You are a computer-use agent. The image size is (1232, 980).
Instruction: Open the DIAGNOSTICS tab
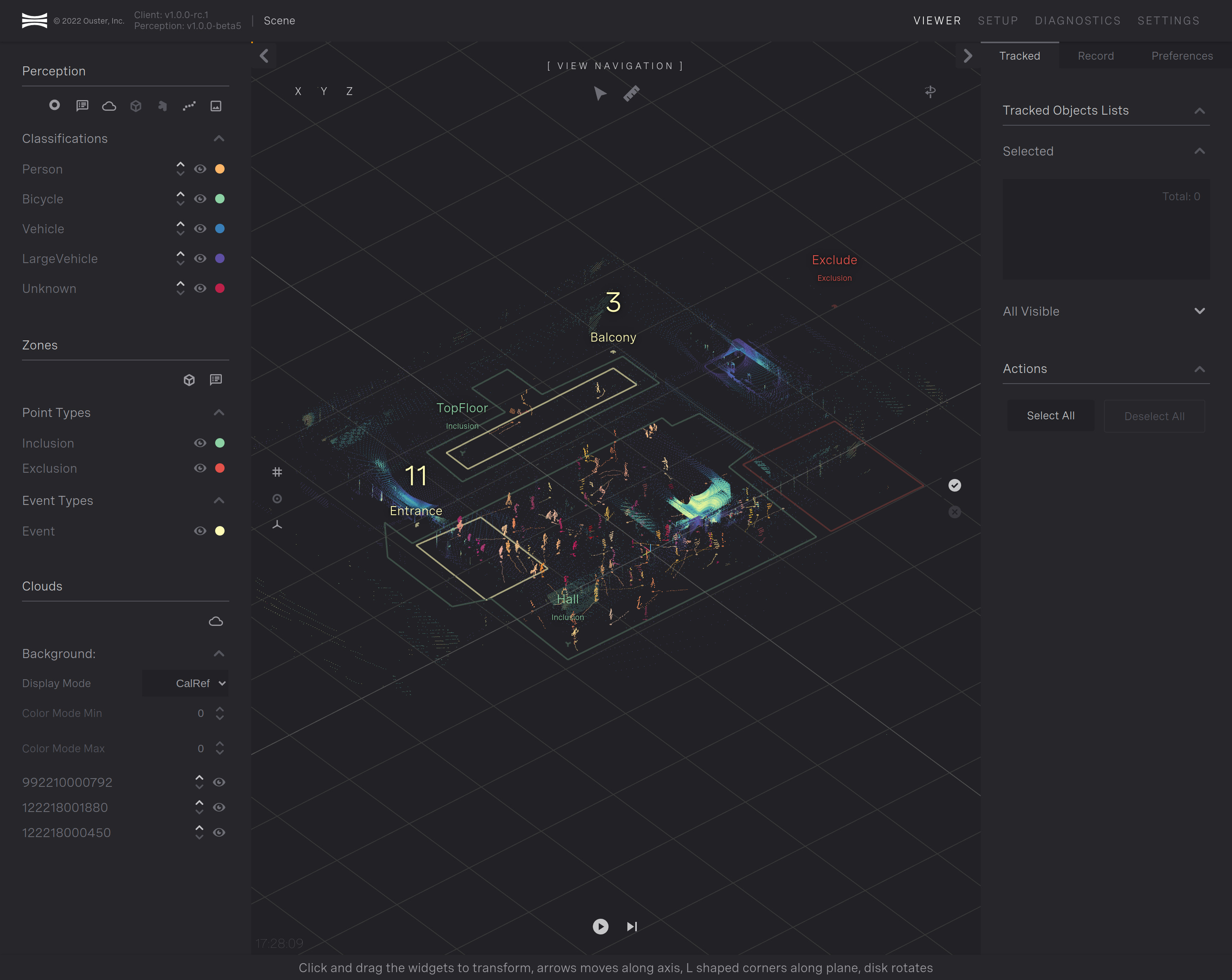pos(1078,20)
